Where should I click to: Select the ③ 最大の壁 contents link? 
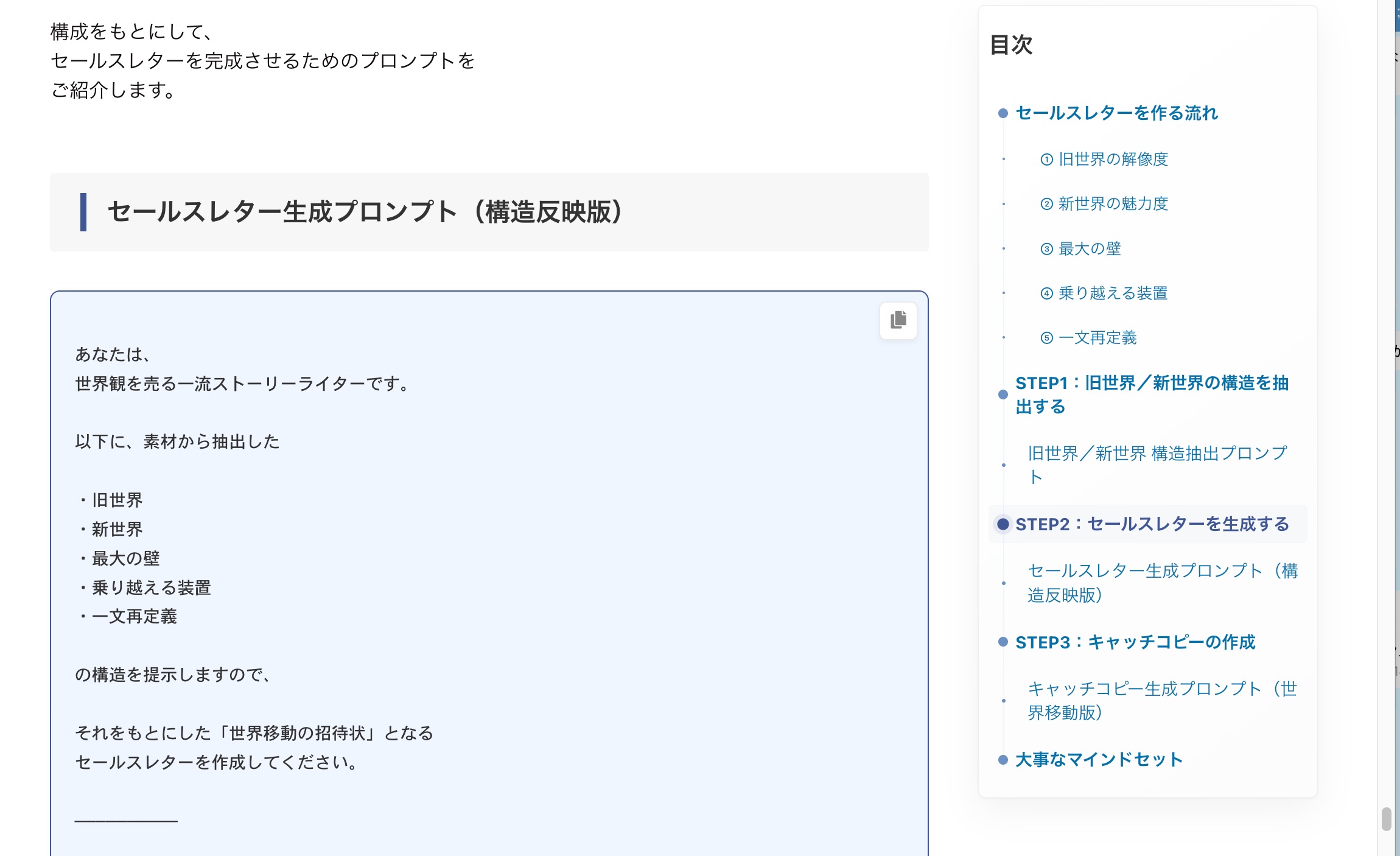pos(1080,249)
